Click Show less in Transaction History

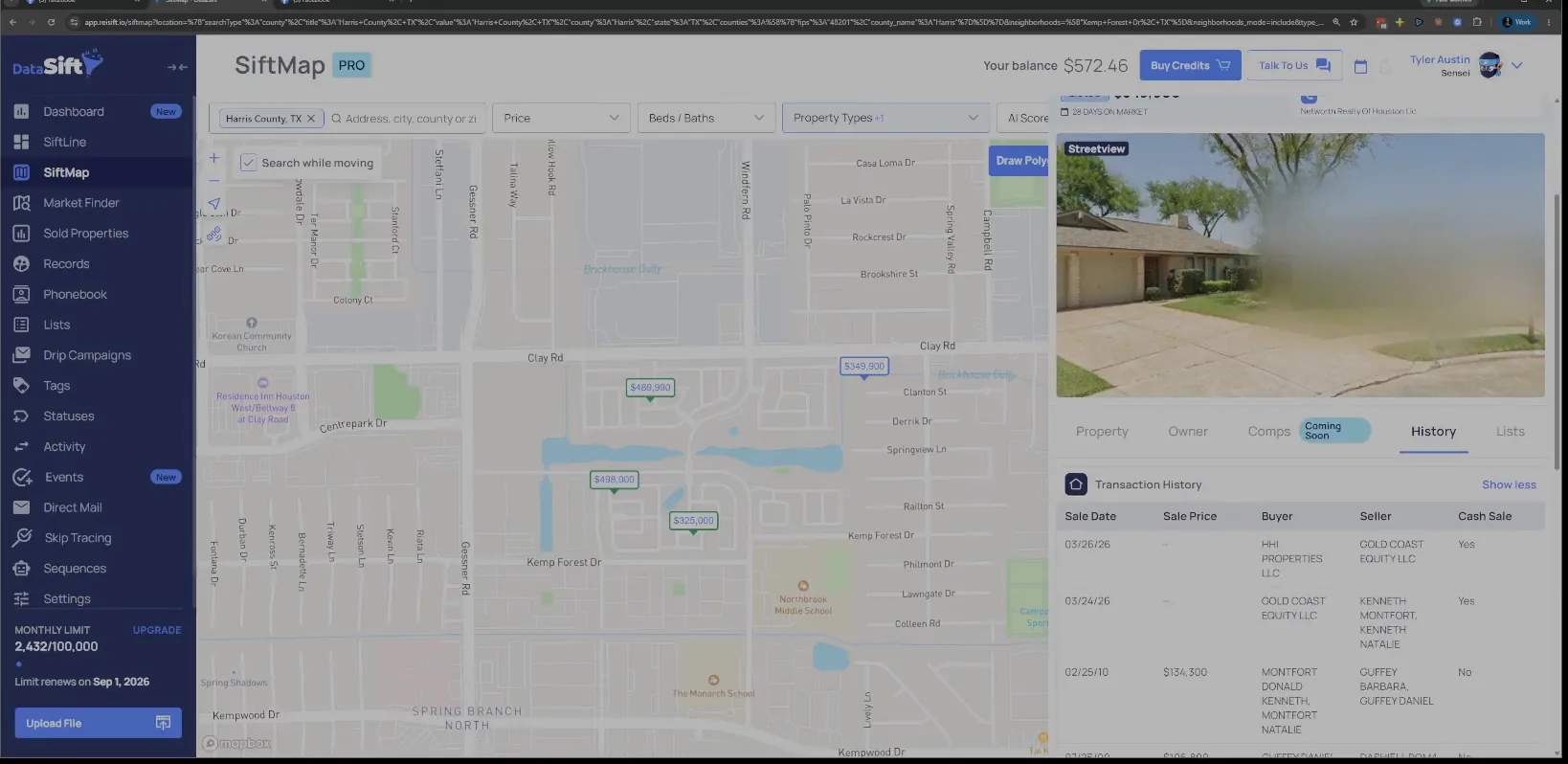[x=1509, y=484]
